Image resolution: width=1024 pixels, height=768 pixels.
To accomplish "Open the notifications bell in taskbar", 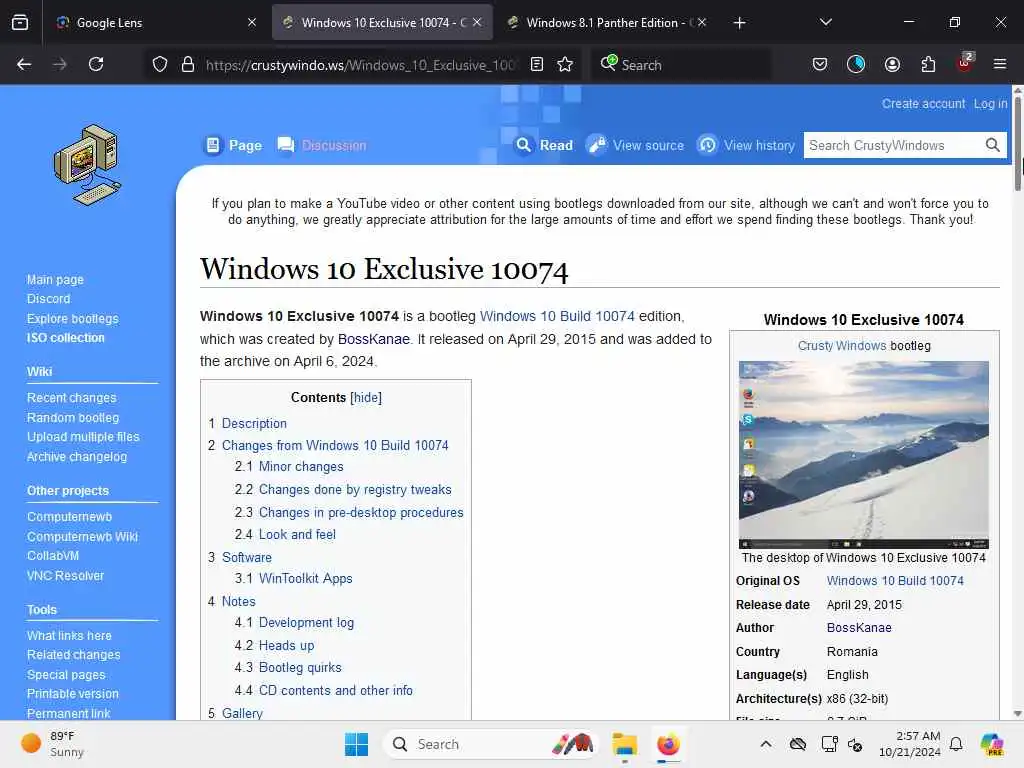I will (956, 744).
